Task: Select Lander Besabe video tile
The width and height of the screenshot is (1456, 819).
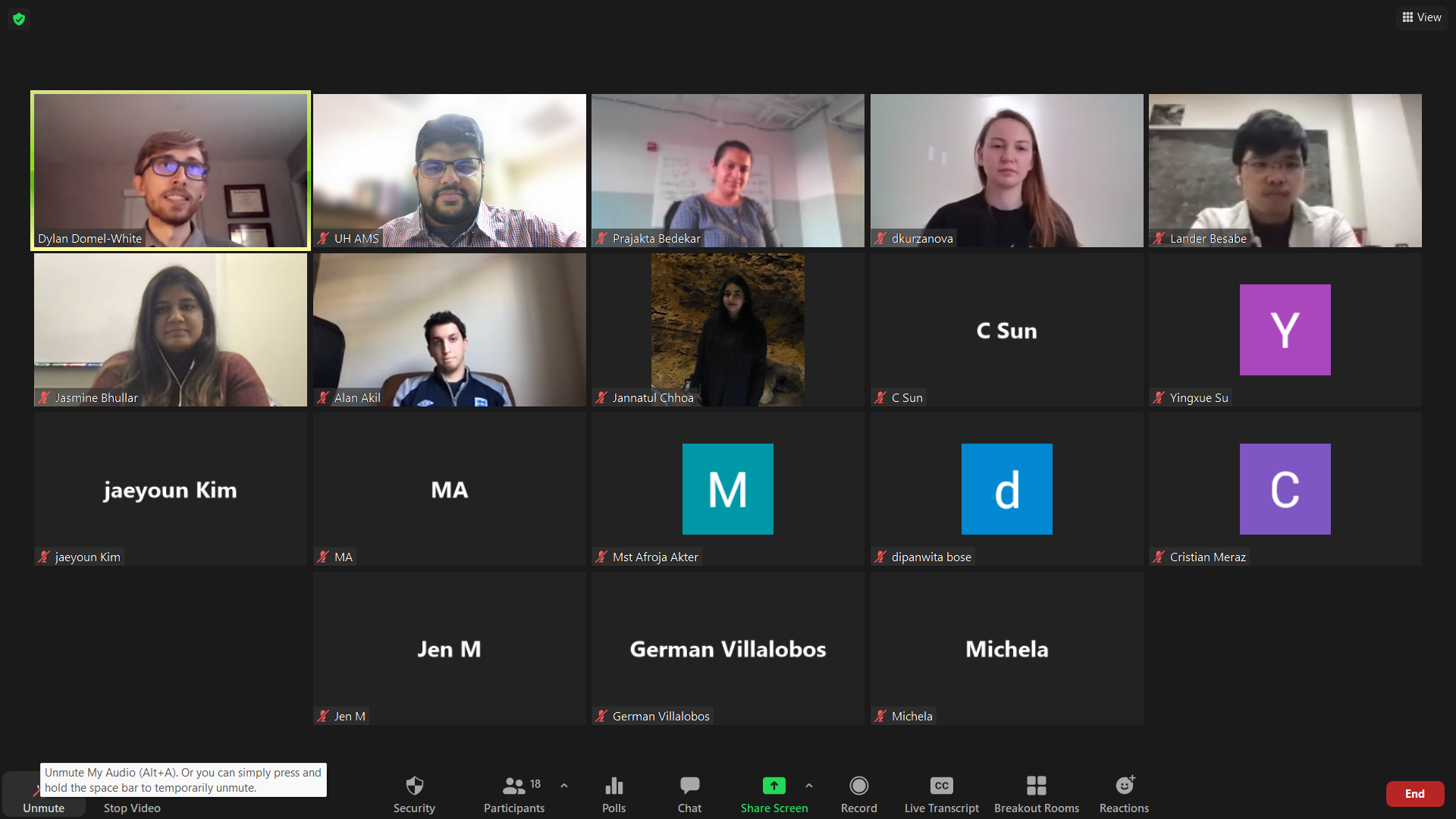Action: (1285, 171)
